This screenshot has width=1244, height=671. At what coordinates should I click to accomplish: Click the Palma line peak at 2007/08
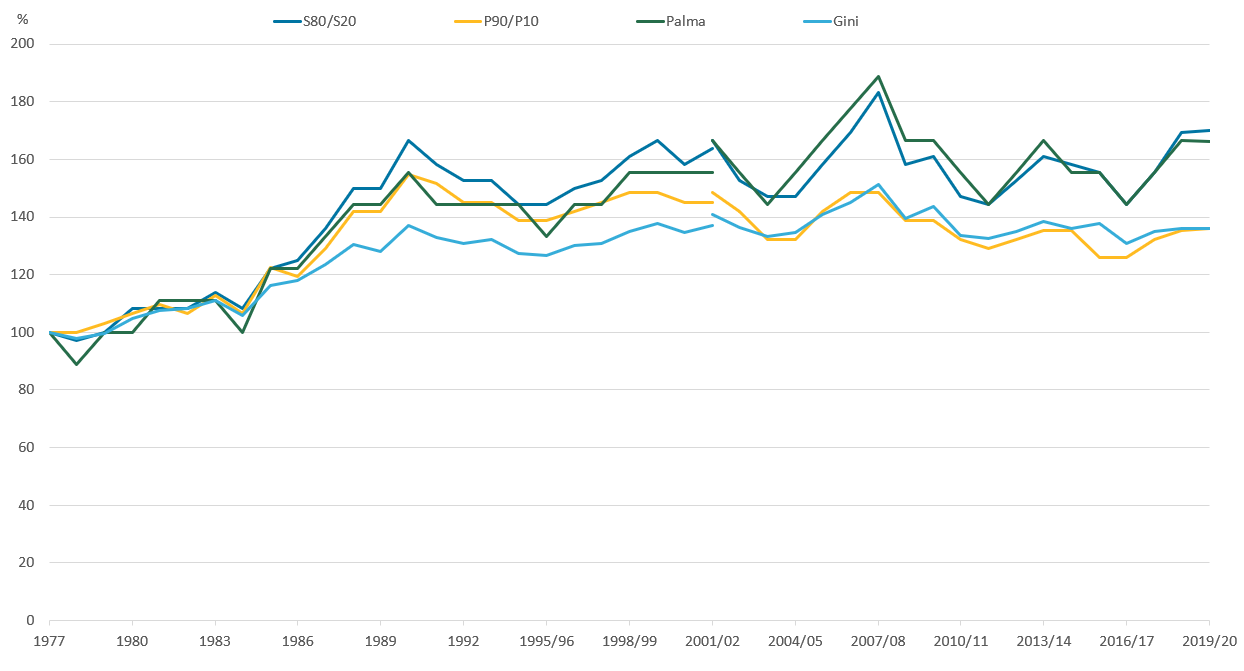click(x=878, y=76)
